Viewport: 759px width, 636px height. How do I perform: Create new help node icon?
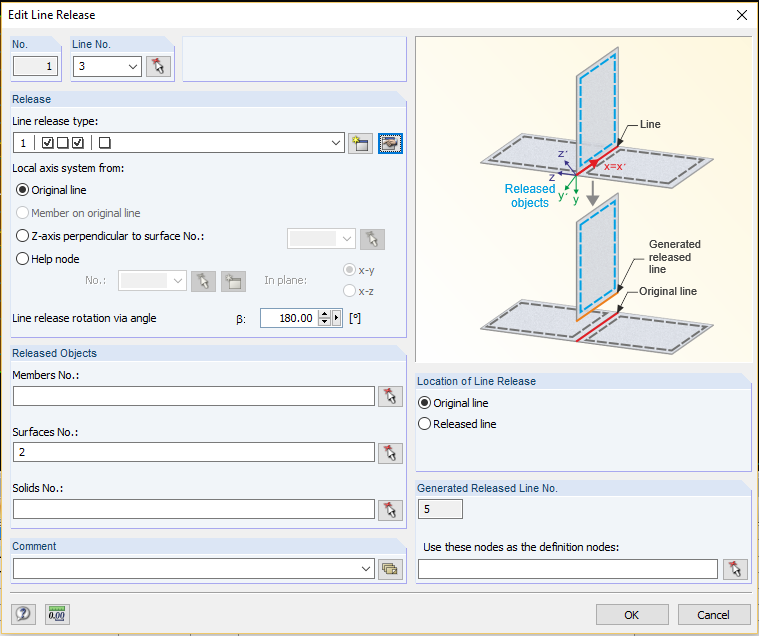233,281
